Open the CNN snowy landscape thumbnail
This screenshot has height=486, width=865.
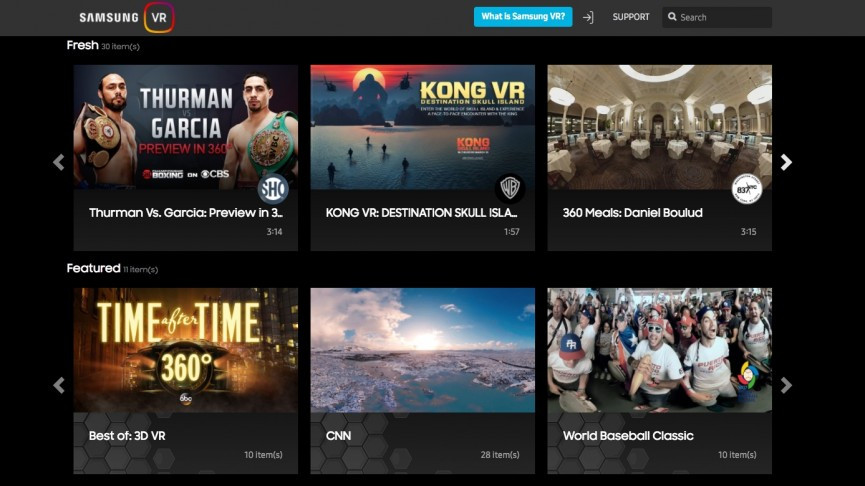(423, 350)
